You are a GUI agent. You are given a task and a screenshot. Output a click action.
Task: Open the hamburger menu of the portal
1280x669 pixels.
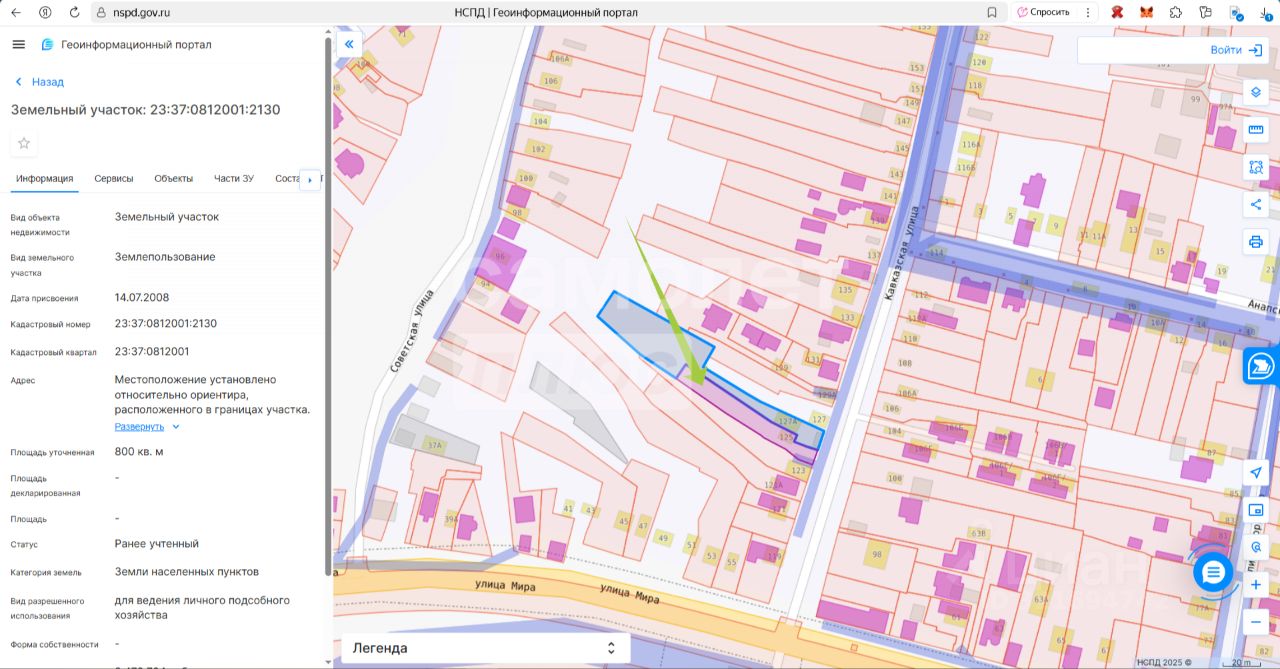18,44
